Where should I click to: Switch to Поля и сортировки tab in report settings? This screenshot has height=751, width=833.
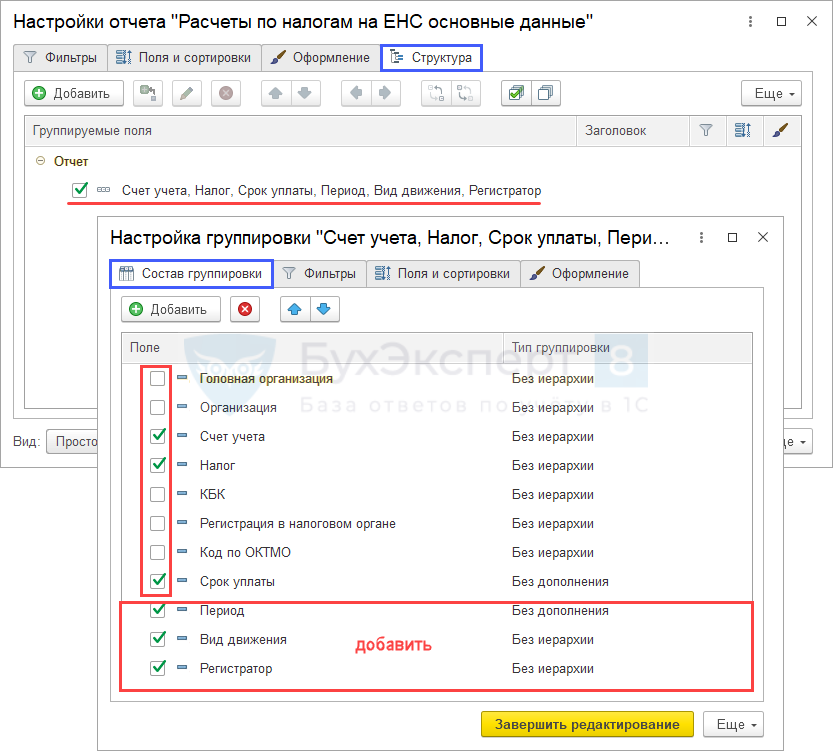(x=184, y=57)
